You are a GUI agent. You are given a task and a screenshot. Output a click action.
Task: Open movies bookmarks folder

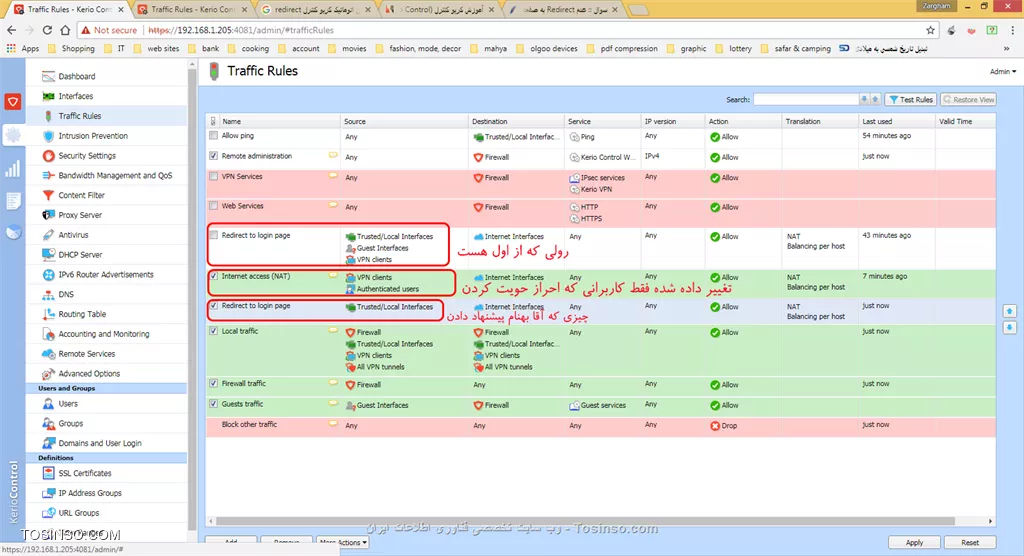click(x=348, y=48)
